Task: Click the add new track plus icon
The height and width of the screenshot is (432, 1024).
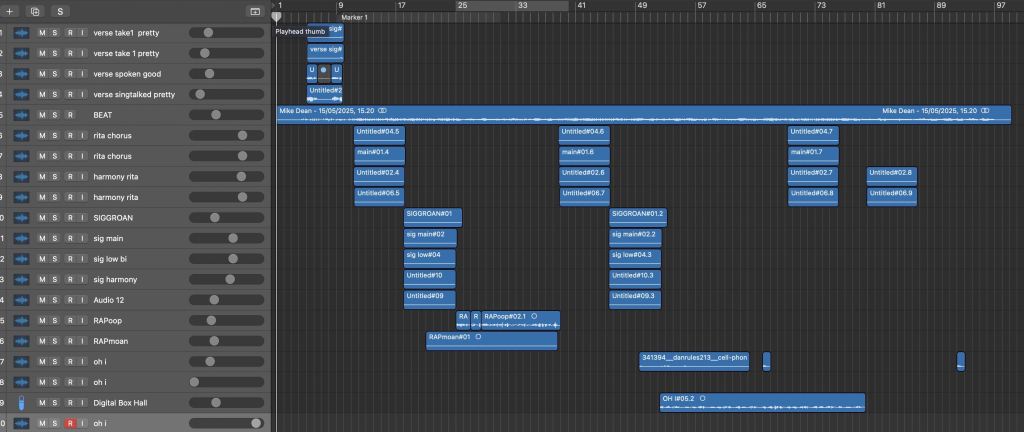Action: point(11,11)
